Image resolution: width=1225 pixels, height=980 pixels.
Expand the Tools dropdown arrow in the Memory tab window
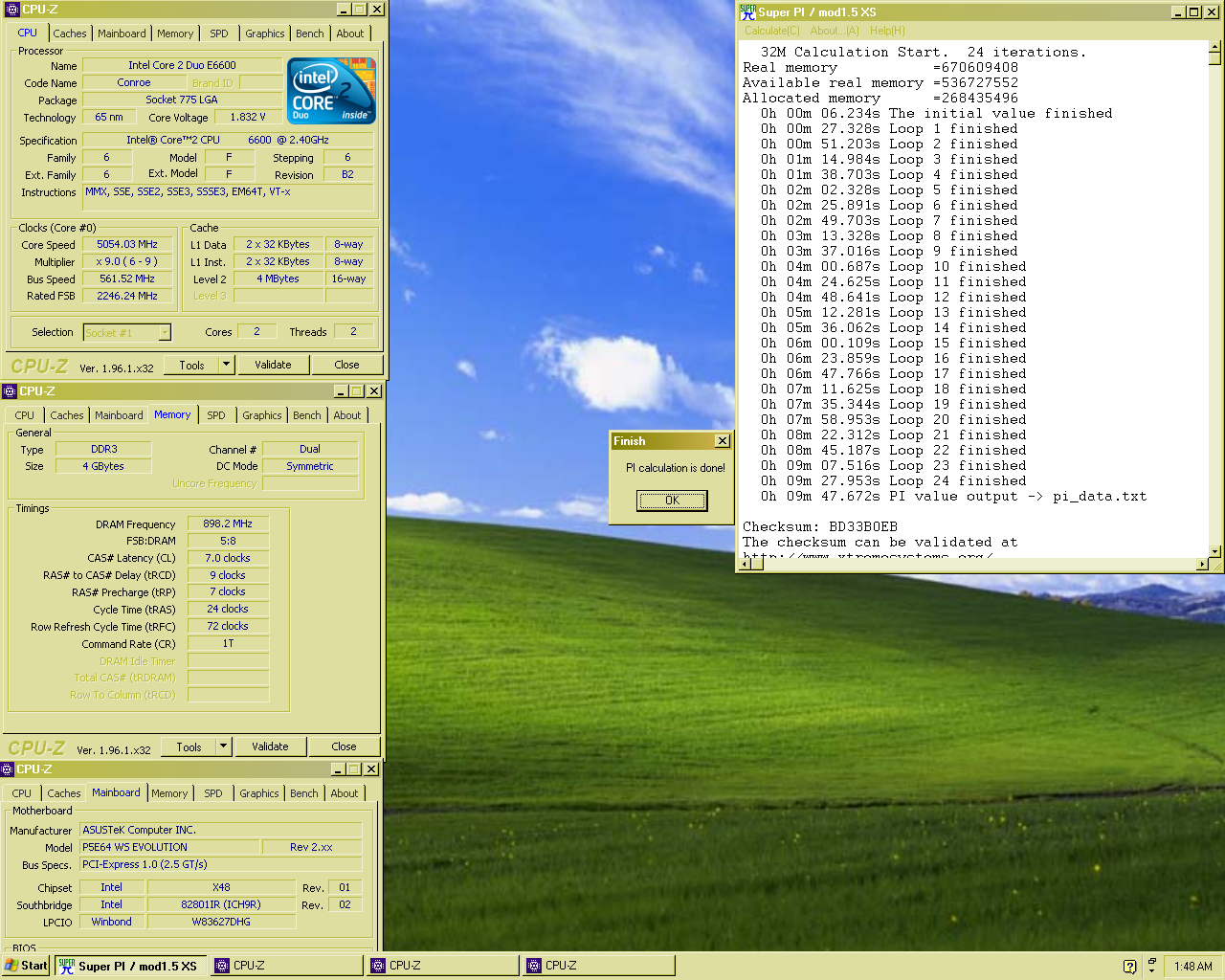point(223,746)
